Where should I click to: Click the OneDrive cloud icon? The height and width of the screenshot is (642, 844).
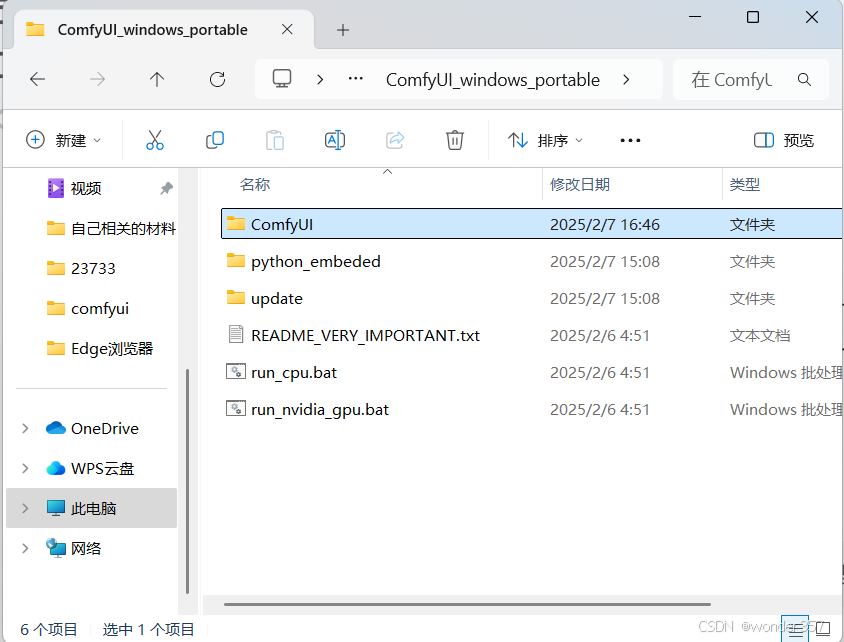click(x=55, y=428)
